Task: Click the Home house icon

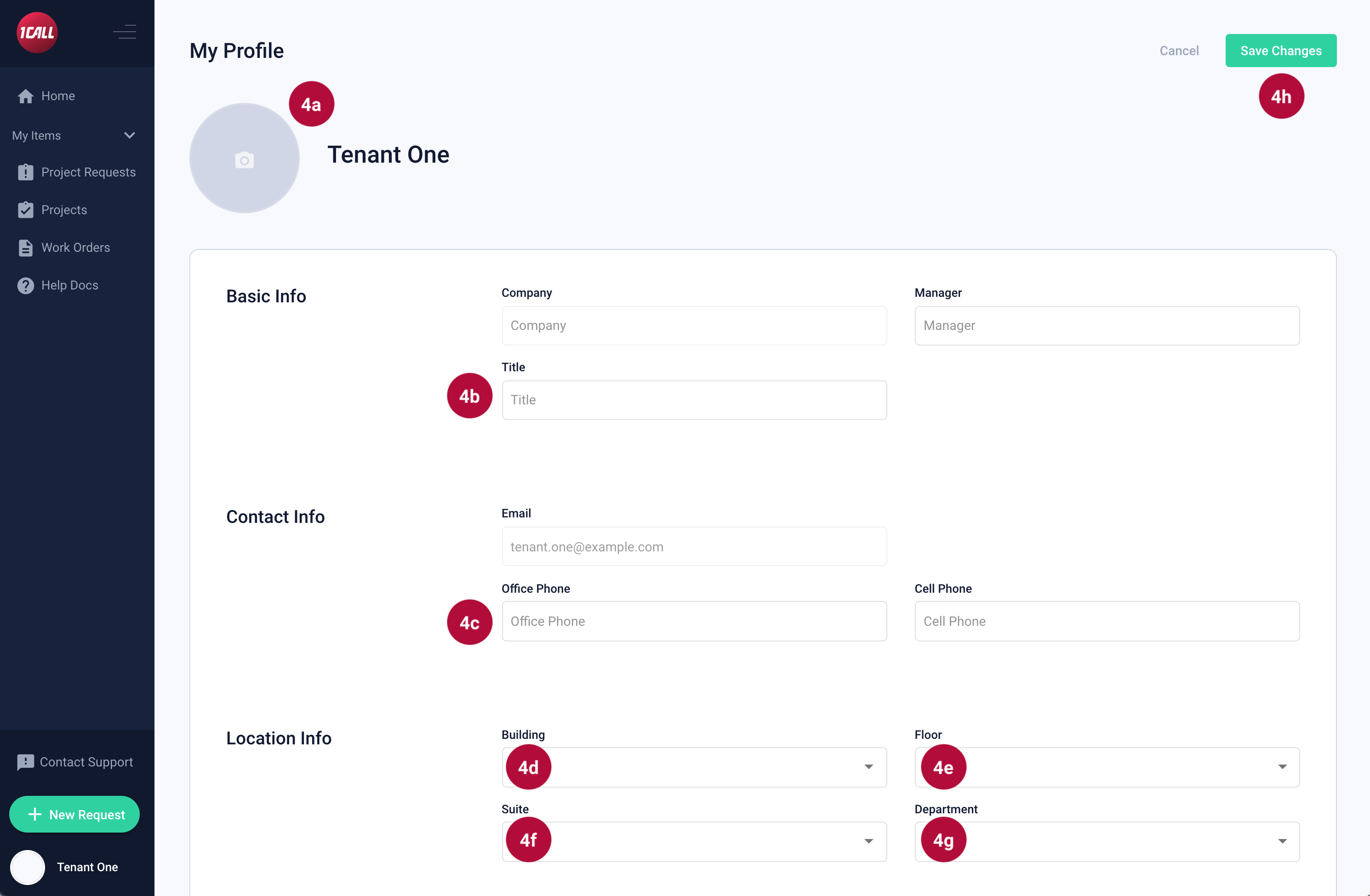Action: [25, 96]
